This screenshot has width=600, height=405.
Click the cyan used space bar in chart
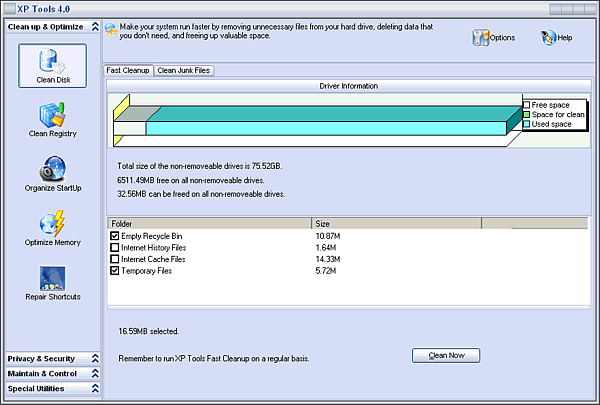coord(326,128)
